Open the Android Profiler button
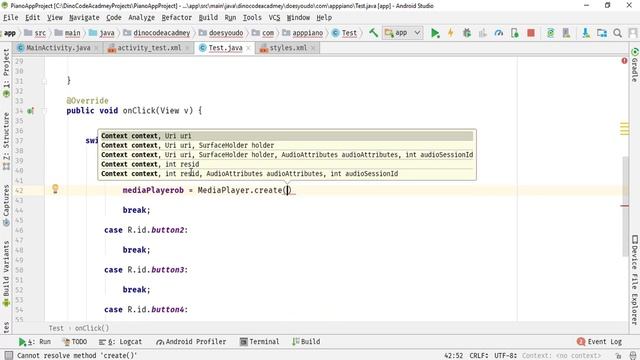This screenshot has height=360, width=640. [x=191, y=342]
